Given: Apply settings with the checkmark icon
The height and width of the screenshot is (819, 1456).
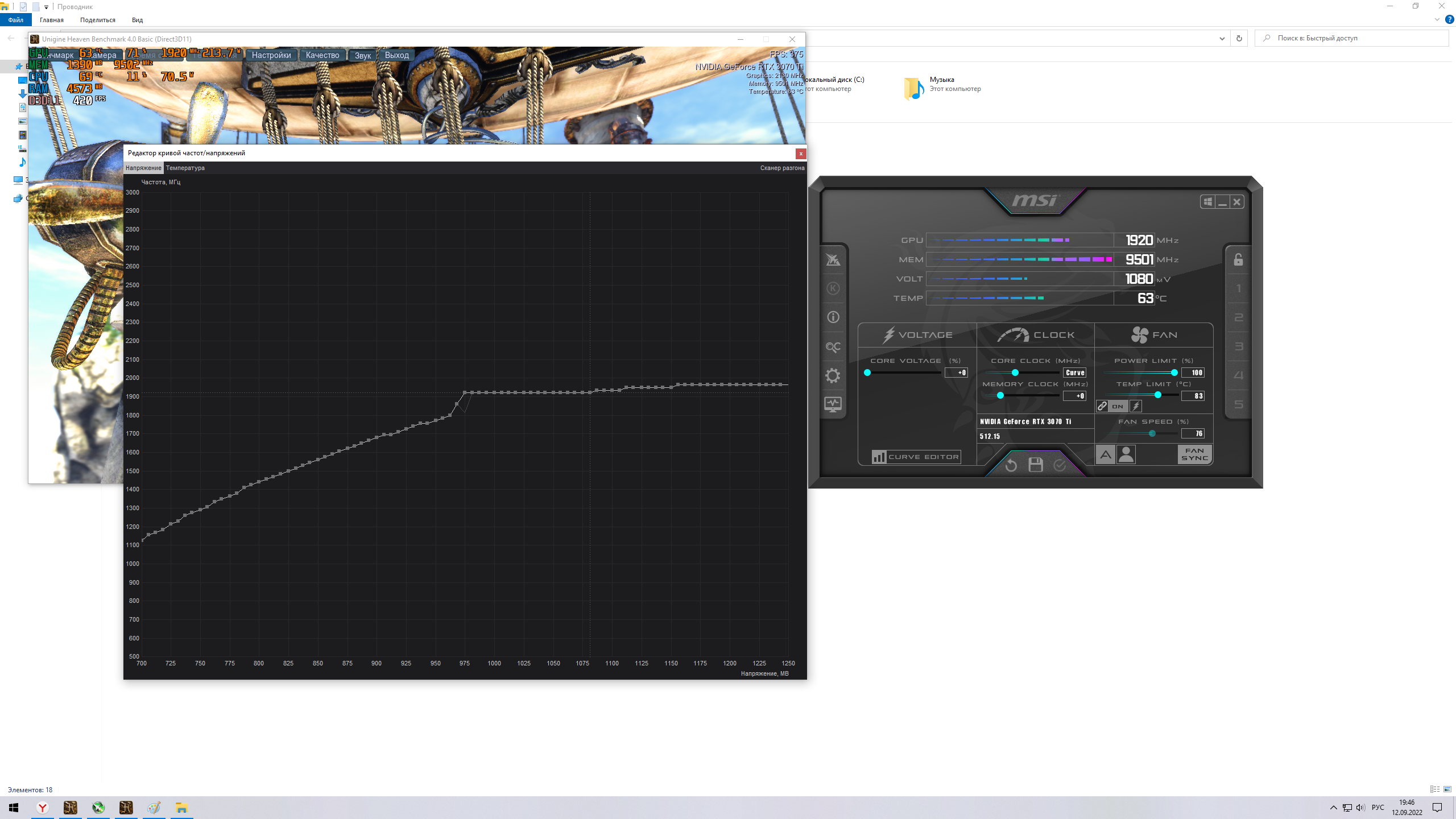Looking at the screenshot, I should tap(1060, 465).
